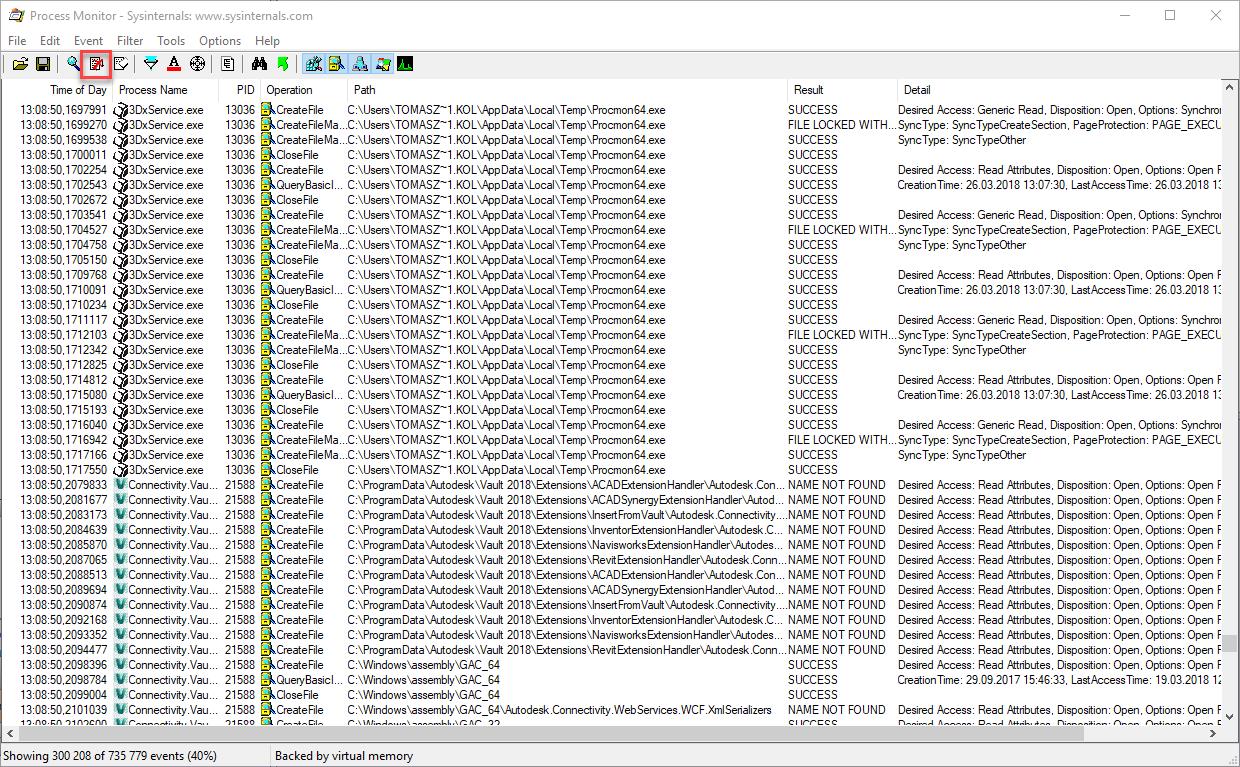Open the Tools menu
The height and width of the screenshot is (767, 1240).
[171, 41]
